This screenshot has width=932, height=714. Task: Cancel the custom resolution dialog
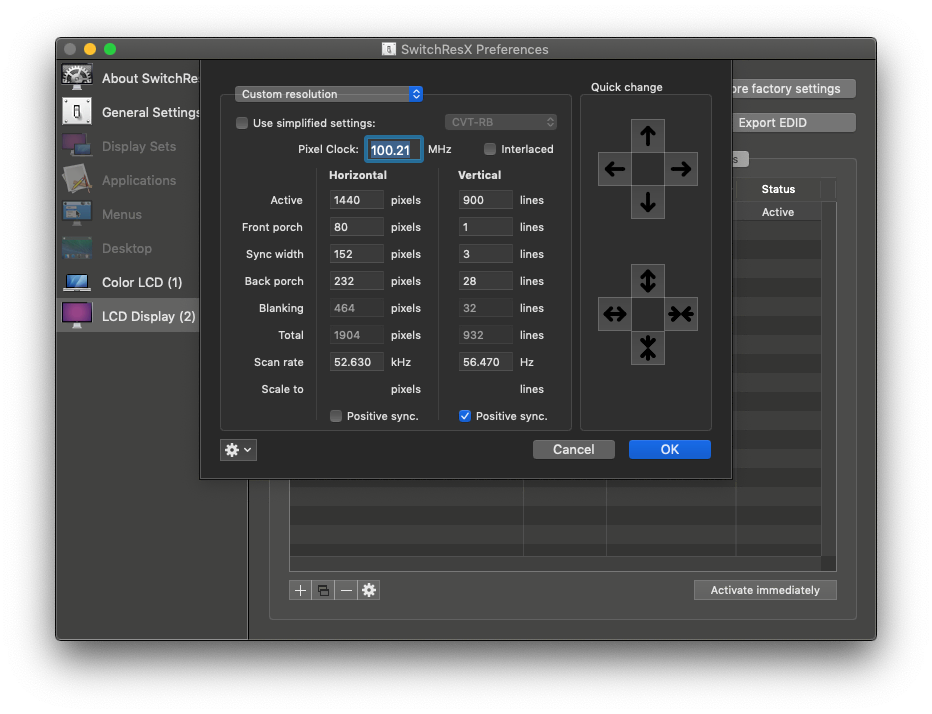[573, 449]
